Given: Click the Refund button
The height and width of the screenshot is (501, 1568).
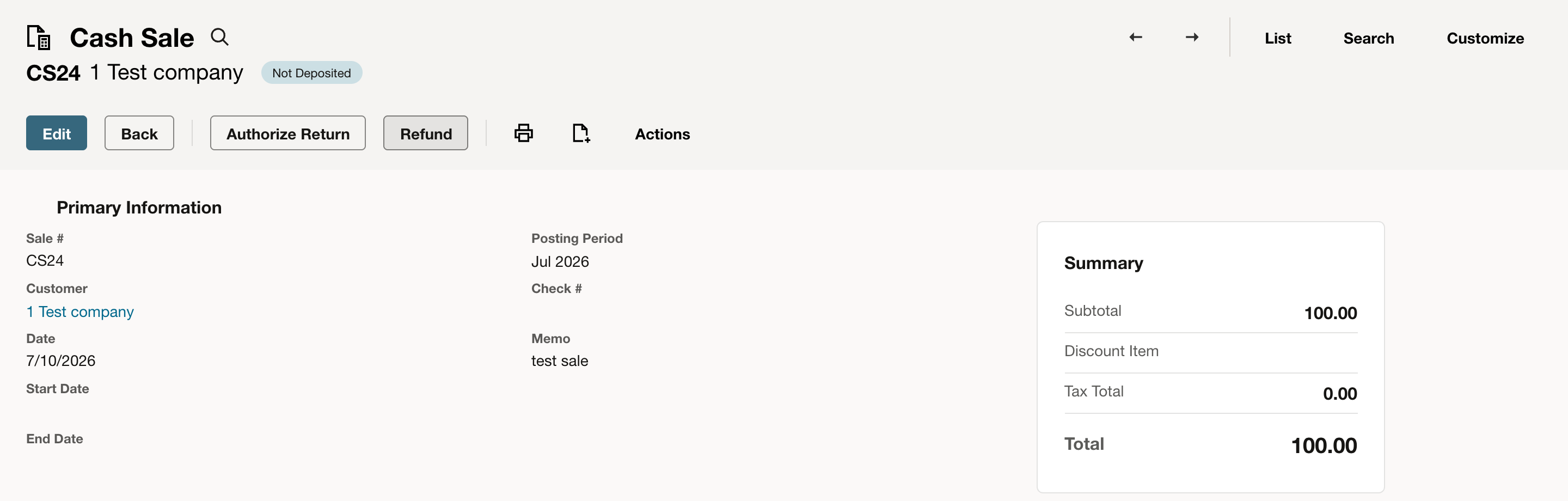Looking at the screenshot, I should (425, 133).
